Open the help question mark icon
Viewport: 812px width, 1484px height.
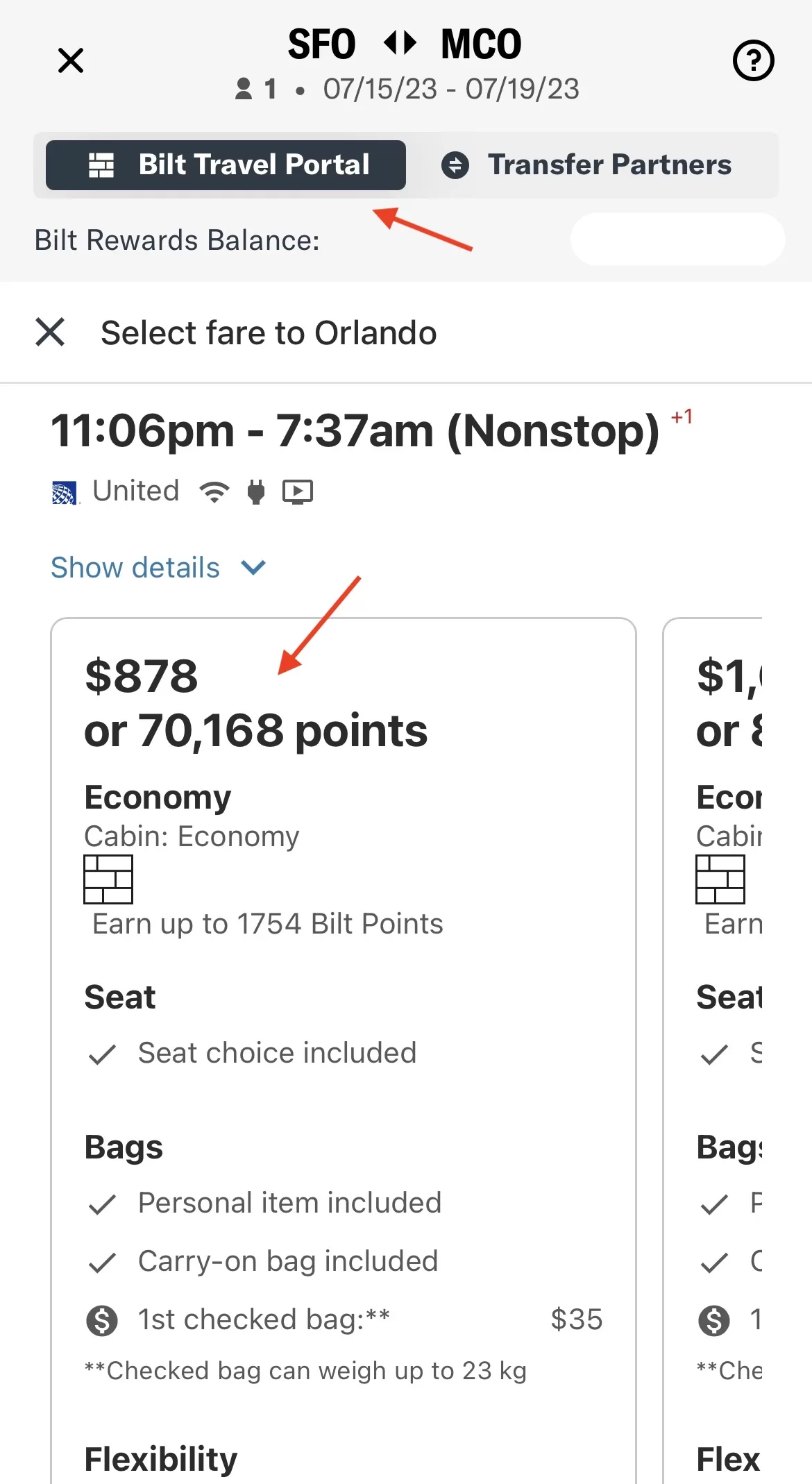(x=753, y=61)
